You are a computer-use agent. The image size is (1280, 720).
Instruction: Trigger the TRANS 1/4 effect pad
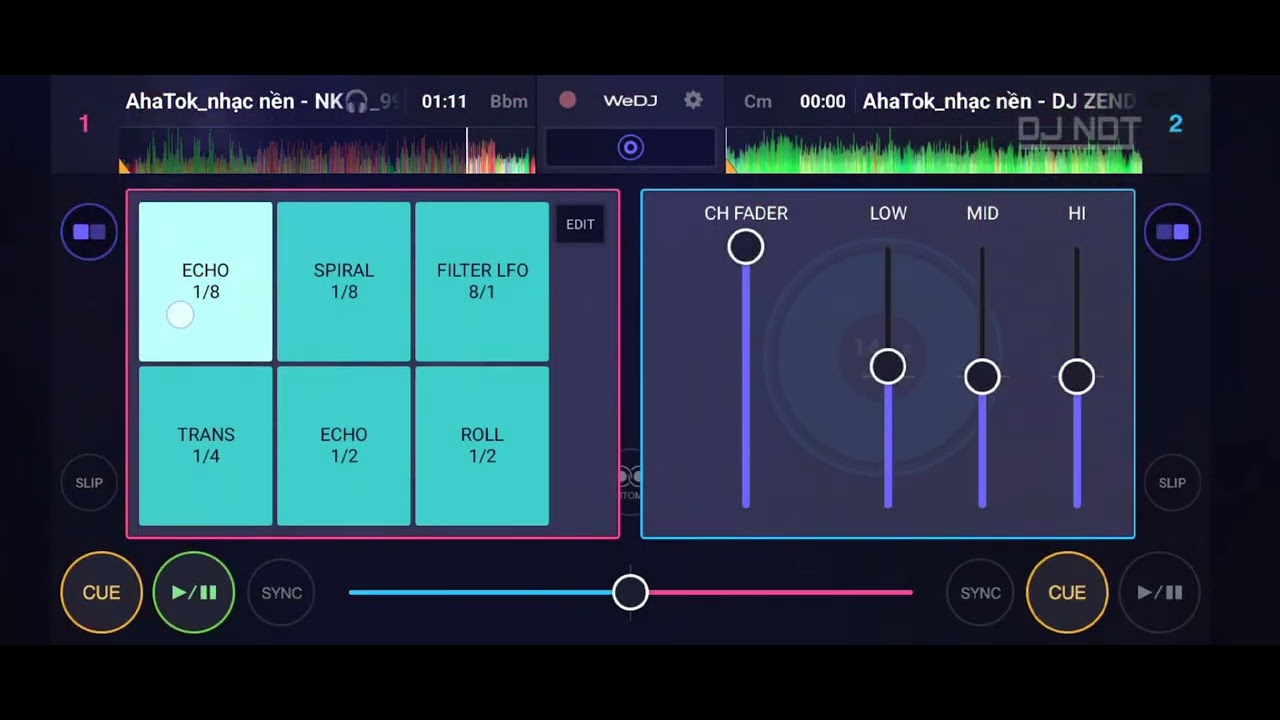(205, 446)
